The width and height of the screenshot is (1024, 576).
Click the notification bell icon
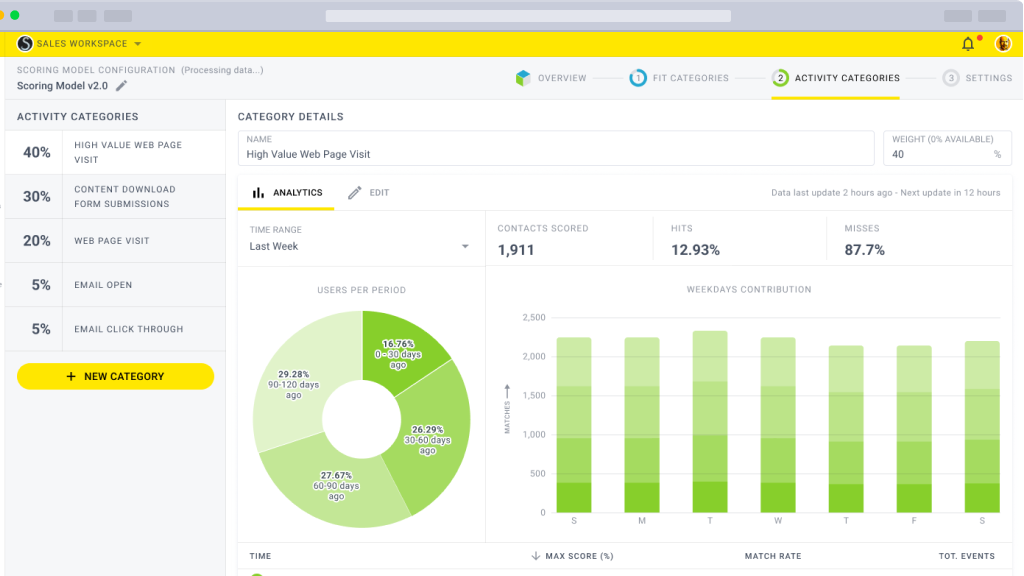coord(967,44)
